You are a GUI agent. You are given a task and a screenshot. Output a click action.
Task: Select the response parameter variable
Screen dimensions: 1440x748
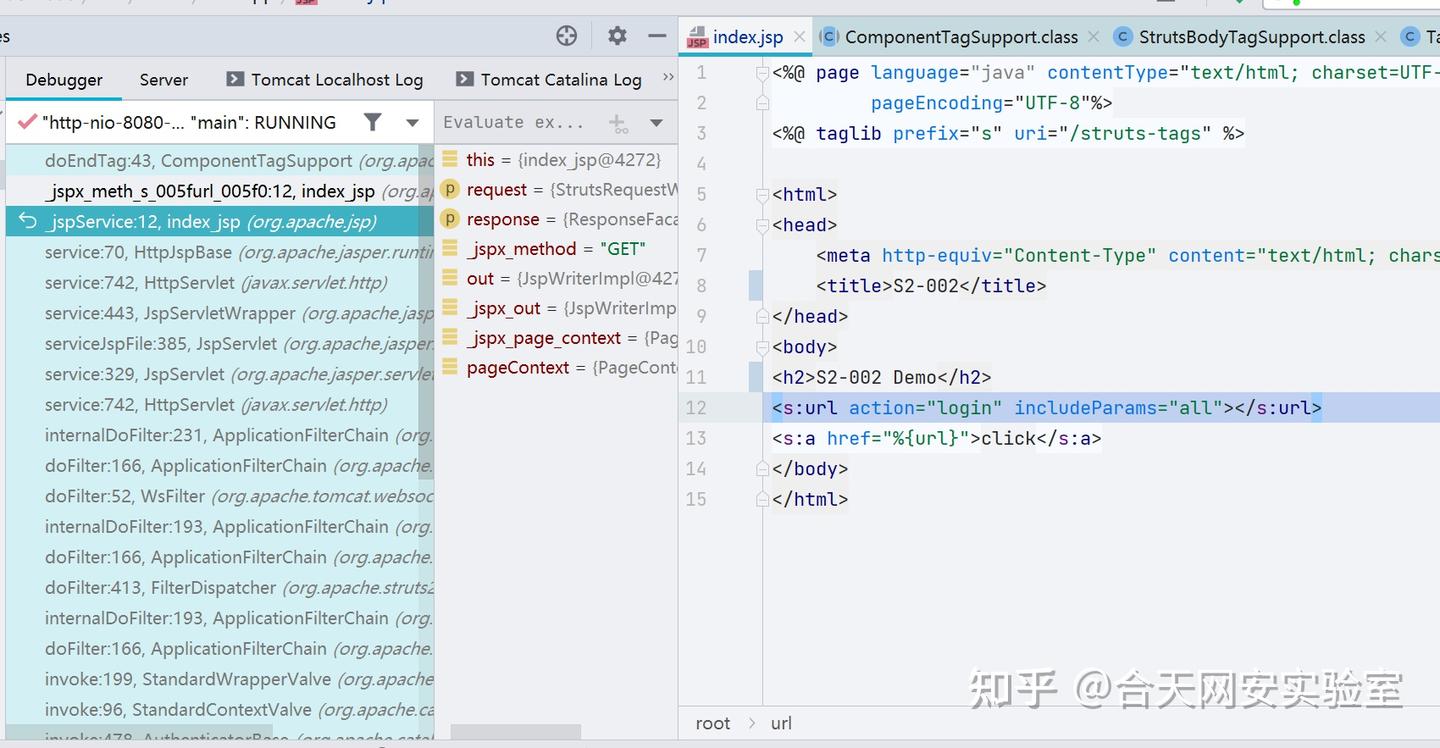point(558,219)
